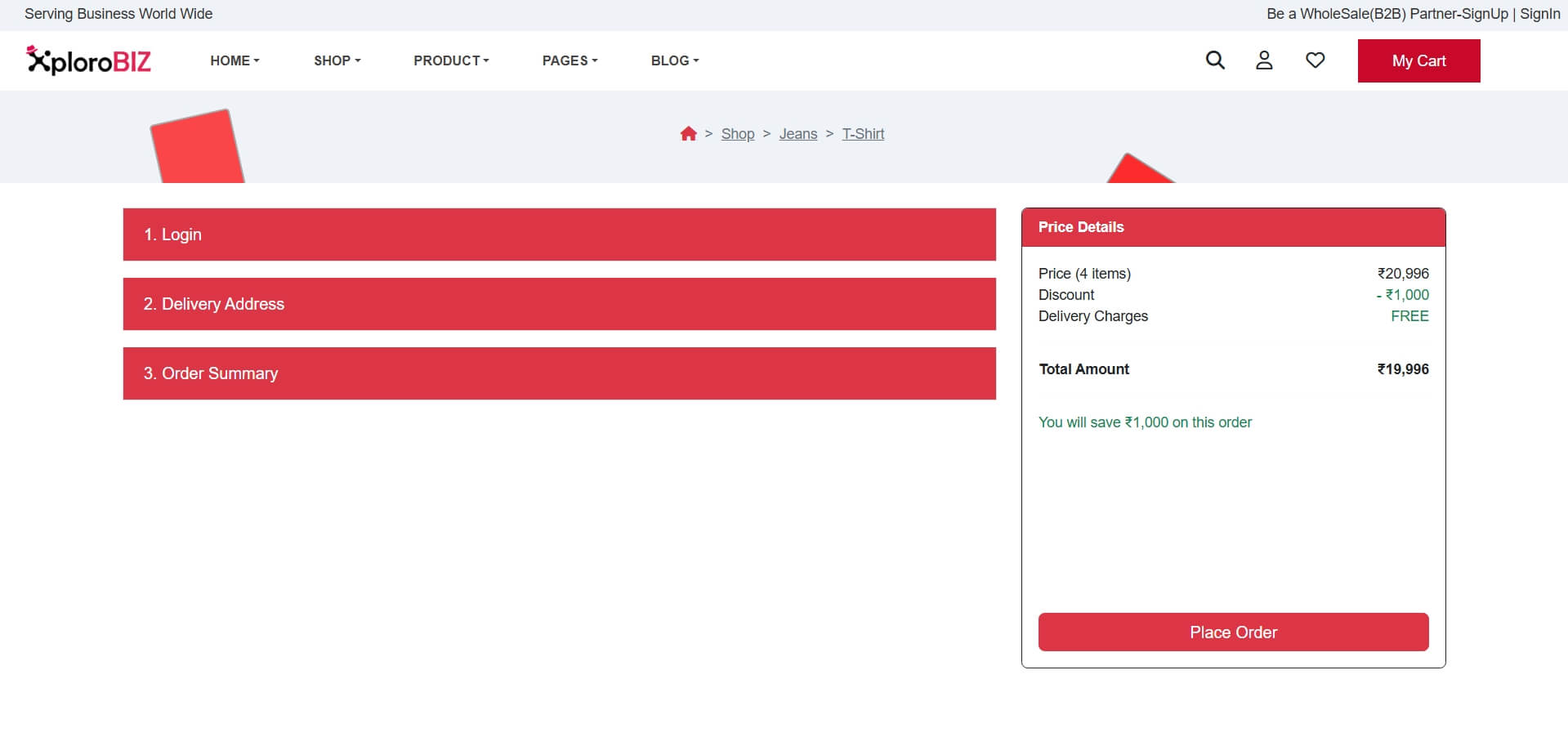The image size is (1568, 755).
Task: Expand the 2. Delivery Address section
Action: tap(559, 304)
